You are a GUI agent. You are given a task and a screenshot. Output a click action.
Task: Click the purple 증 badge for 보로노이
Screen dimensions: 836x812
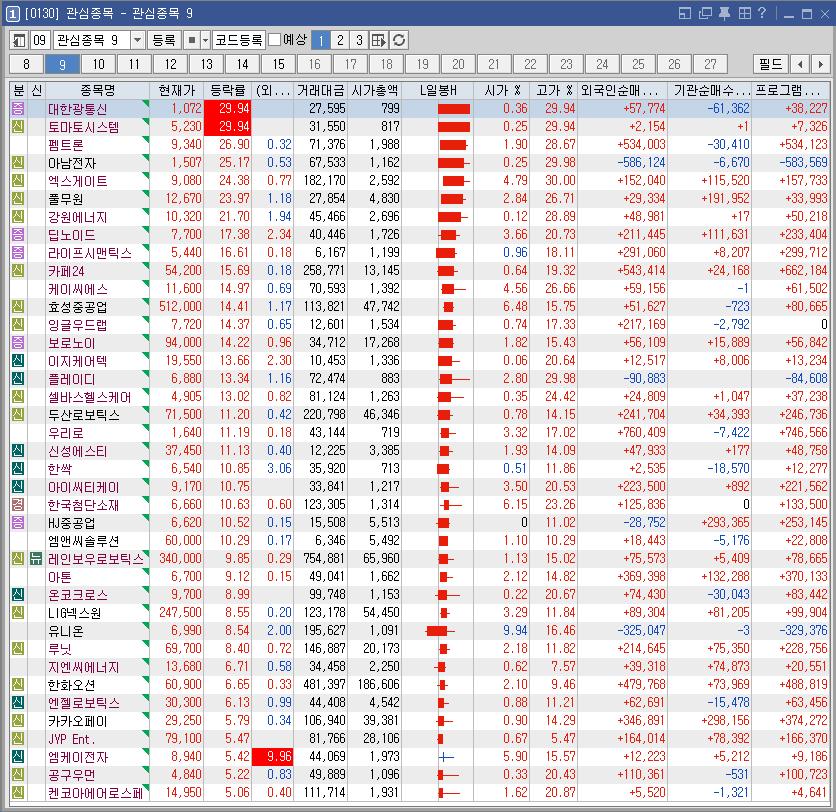tap(18, 342)
